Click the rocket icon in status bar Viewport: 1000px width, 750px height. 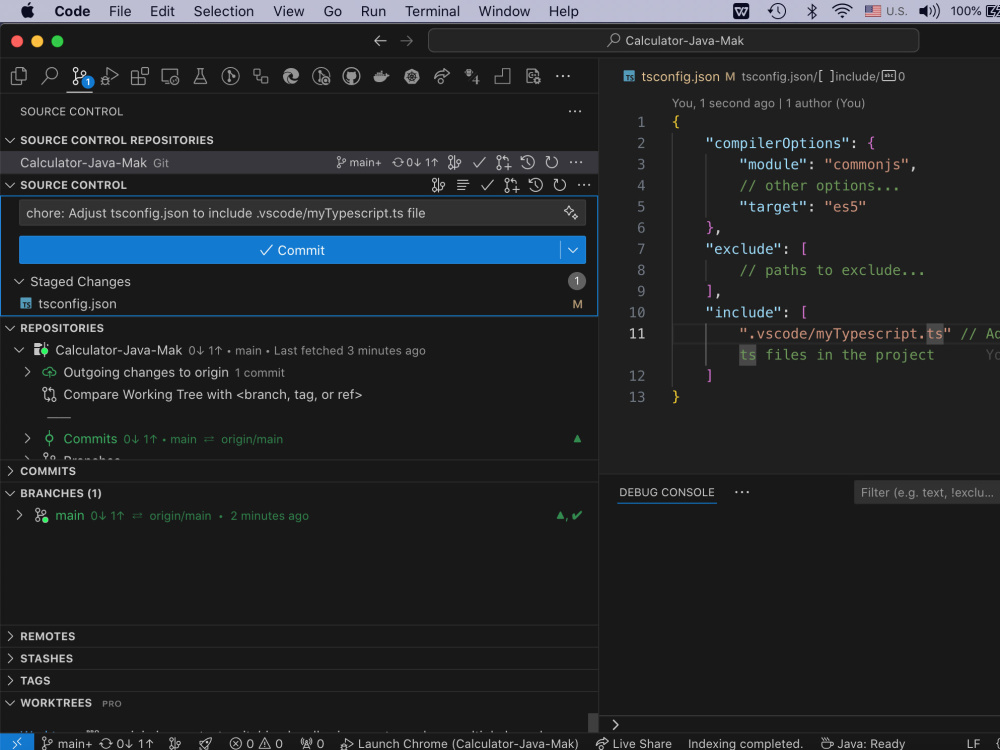(x=205, y=743)
